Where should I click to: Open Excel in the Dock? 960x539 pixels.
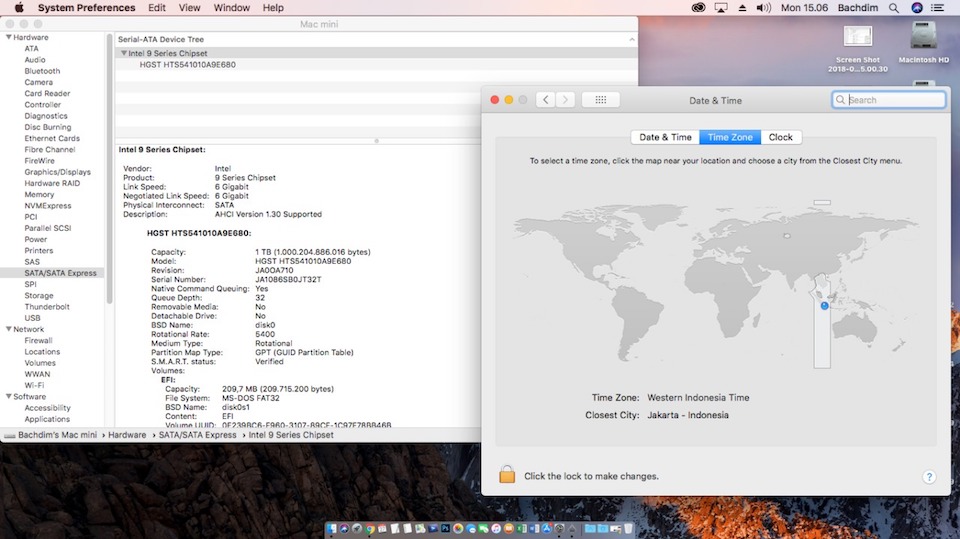point(521,529)
